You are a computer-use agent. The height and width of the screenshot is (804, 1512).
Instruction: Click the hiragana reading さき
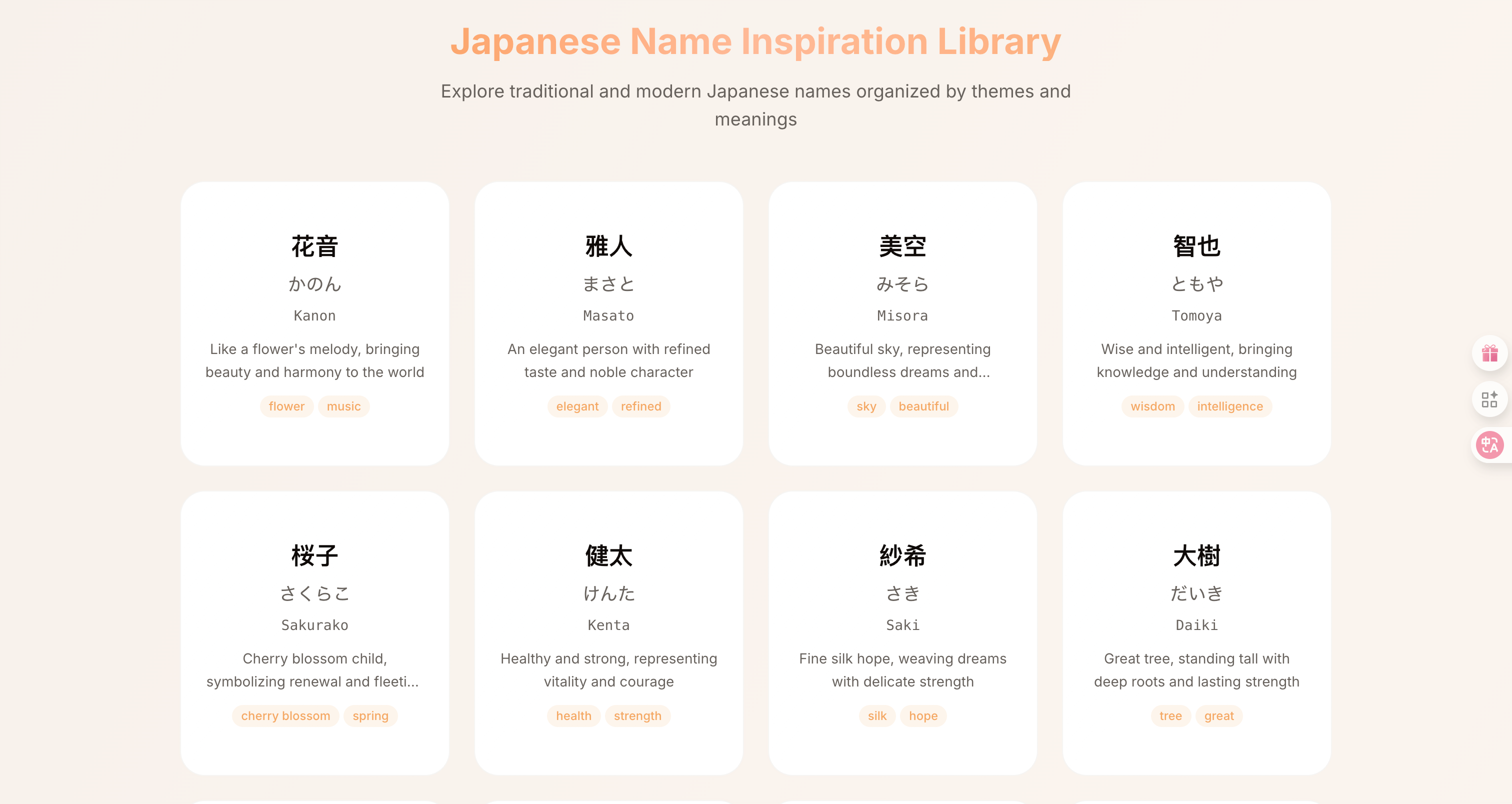click(x=902, y=593)
